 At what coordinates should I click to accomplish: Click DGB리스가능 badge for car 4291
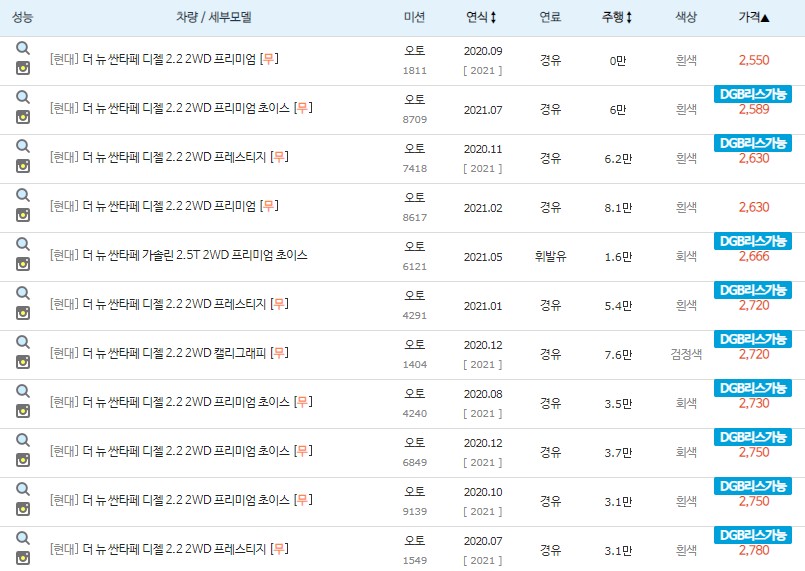[753, 290]
